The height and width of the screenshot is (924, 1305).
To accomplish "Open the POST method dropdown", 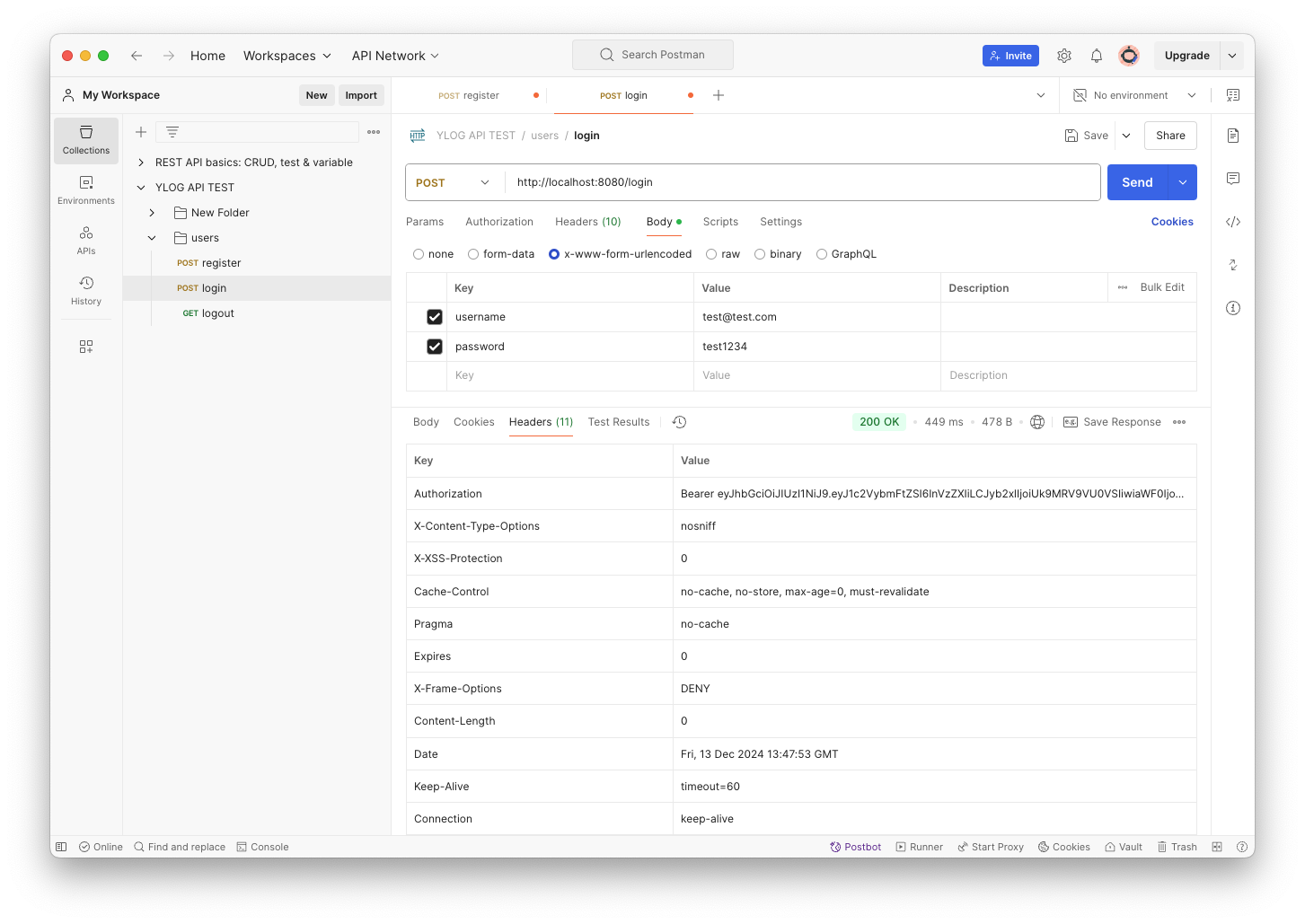I will pos(453,182).
